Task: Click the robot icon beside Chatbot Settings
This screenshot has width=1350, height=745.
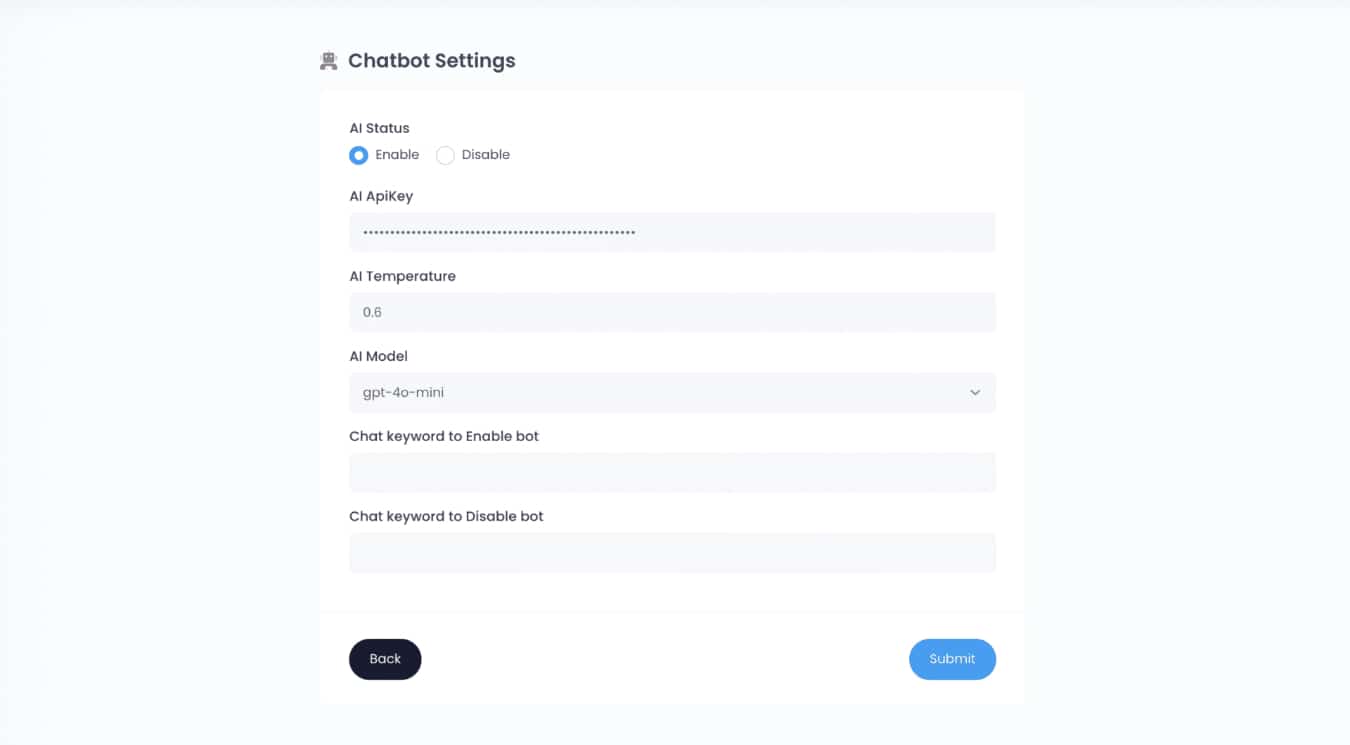Action: click(x=328, y=61)
